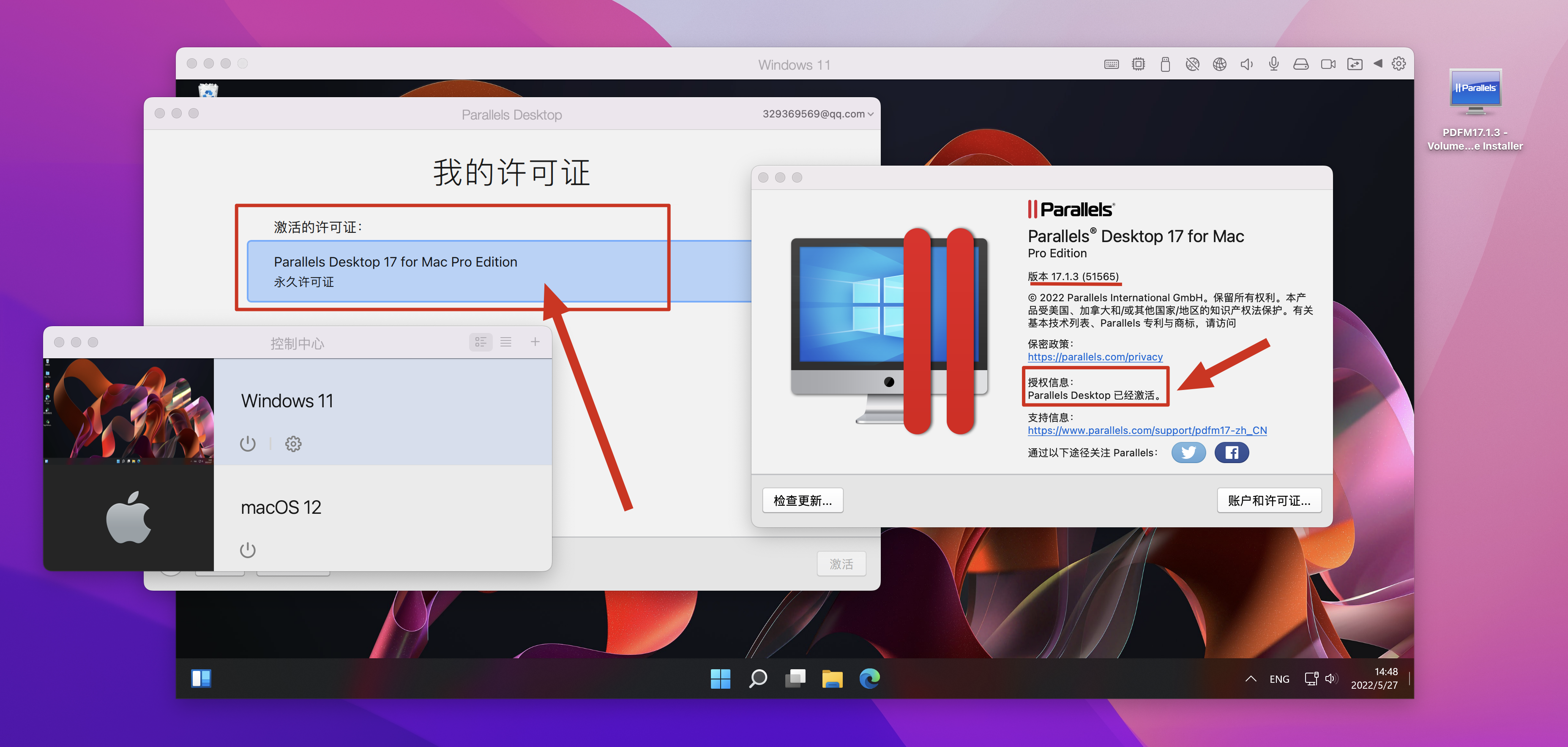This screenshot has height=747, width=1568.
Task: Click the network globe icon in the toolbar
Action: tap(1219, 65)
